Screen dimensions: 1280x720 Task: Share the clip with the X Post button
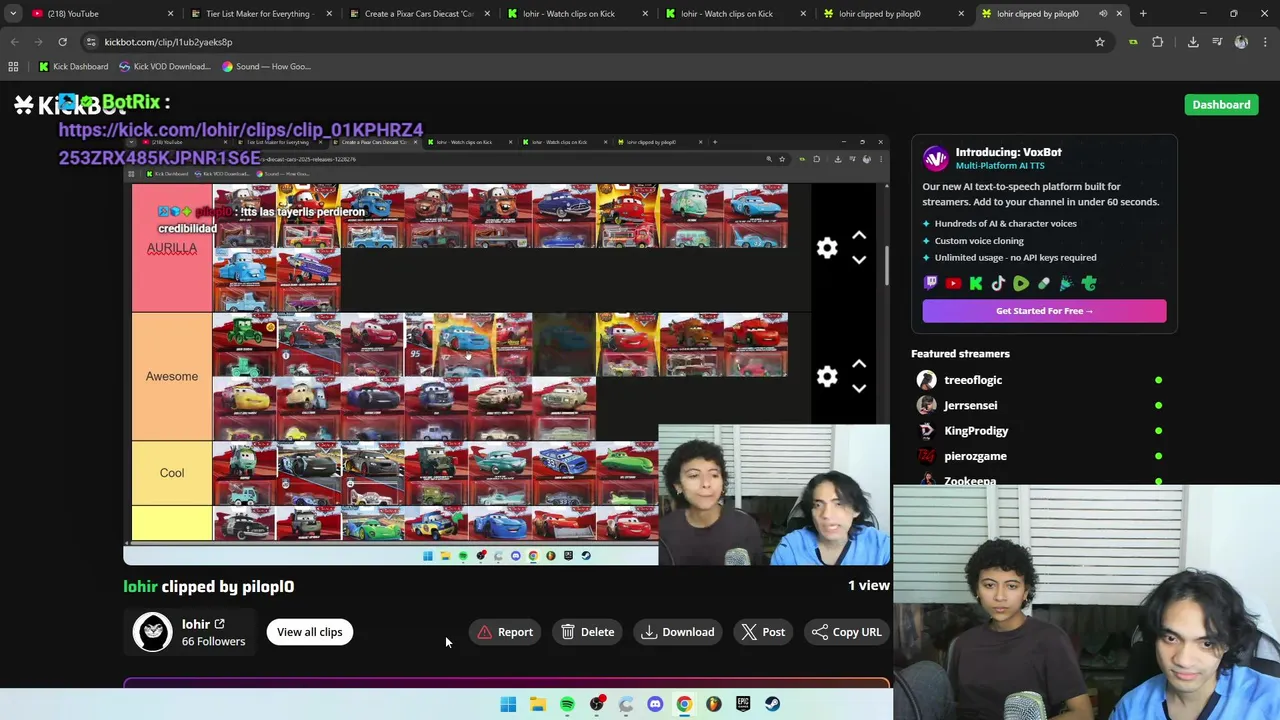(x=763, y=632)
